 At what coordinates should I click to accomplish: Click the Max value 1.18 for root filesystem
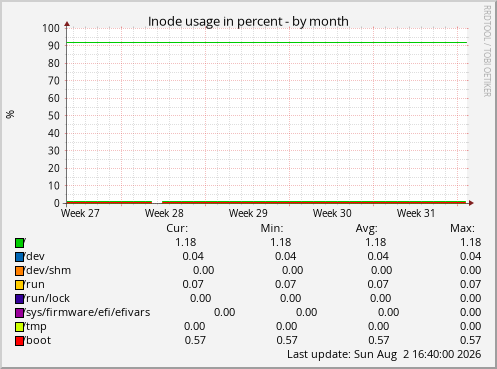click(x=471, y=242)
